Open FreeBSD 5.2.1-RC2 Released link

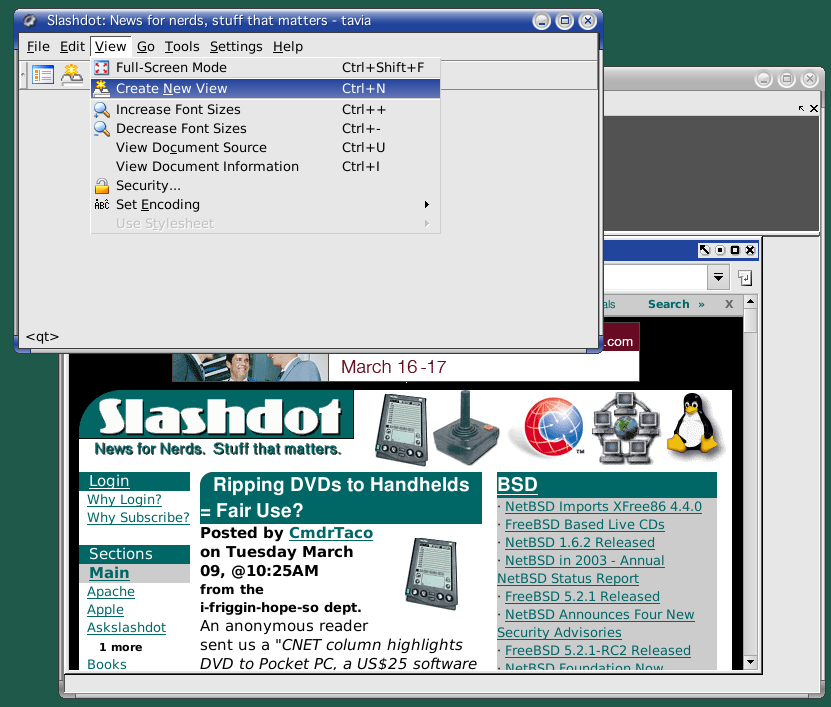(597, 651)
